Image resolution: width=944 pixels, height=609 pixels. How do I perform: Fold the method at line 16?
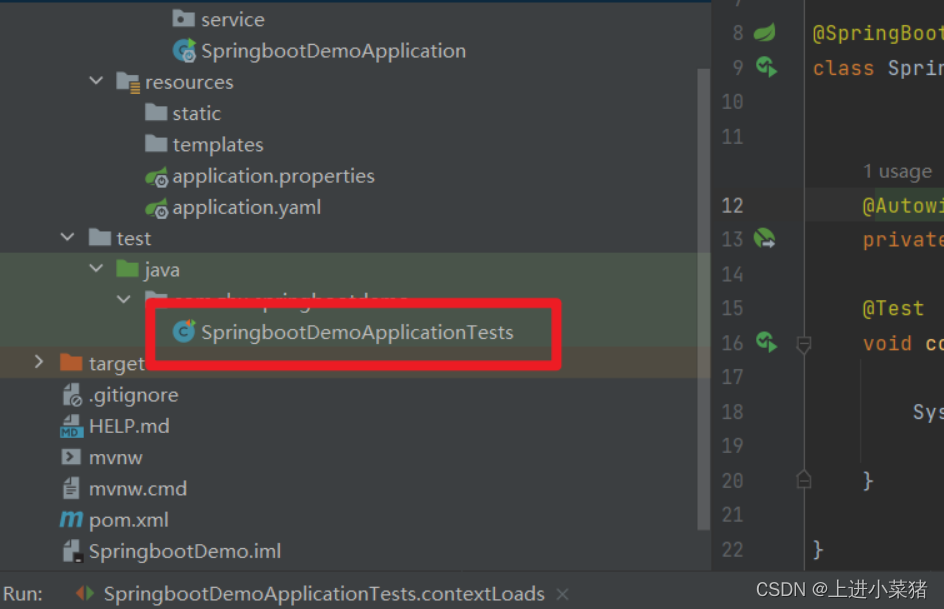803,343
